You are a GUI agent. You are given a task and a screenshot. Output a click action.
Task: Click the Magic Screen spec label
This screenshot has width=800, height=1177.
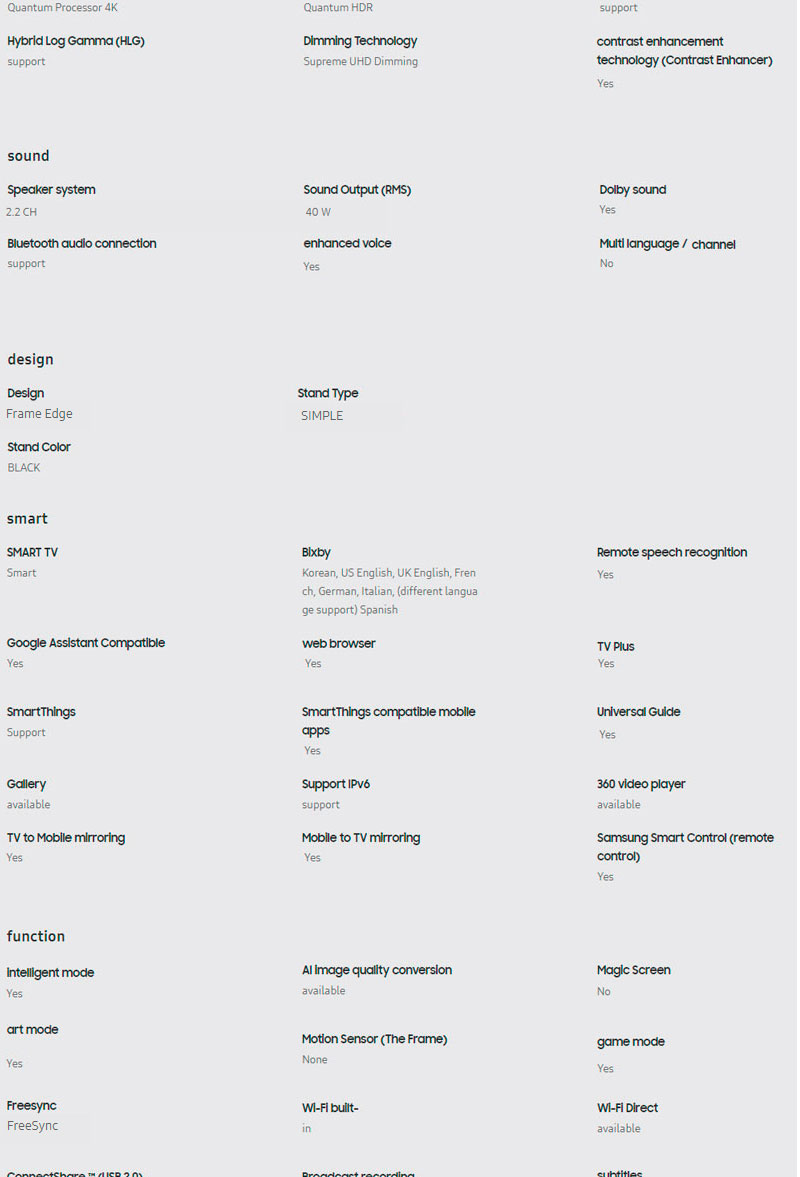(633, 971)
